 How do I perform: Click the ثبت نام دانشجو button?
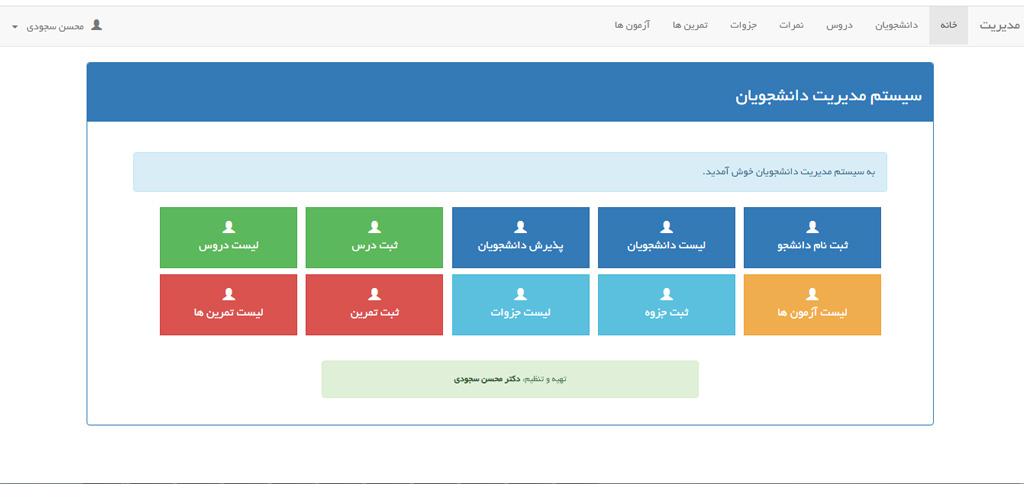point(812,238)
